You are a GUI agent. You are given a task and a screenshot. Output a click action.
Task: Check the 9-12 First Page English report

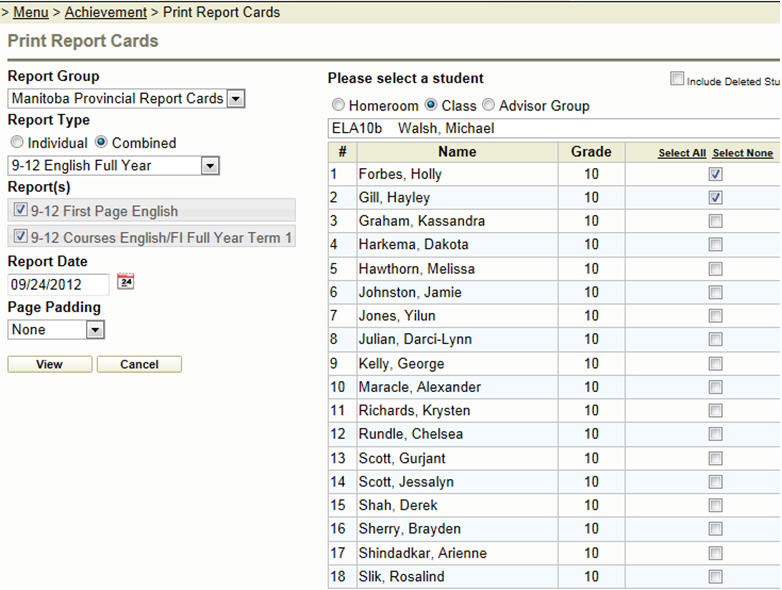click(22, 211)
